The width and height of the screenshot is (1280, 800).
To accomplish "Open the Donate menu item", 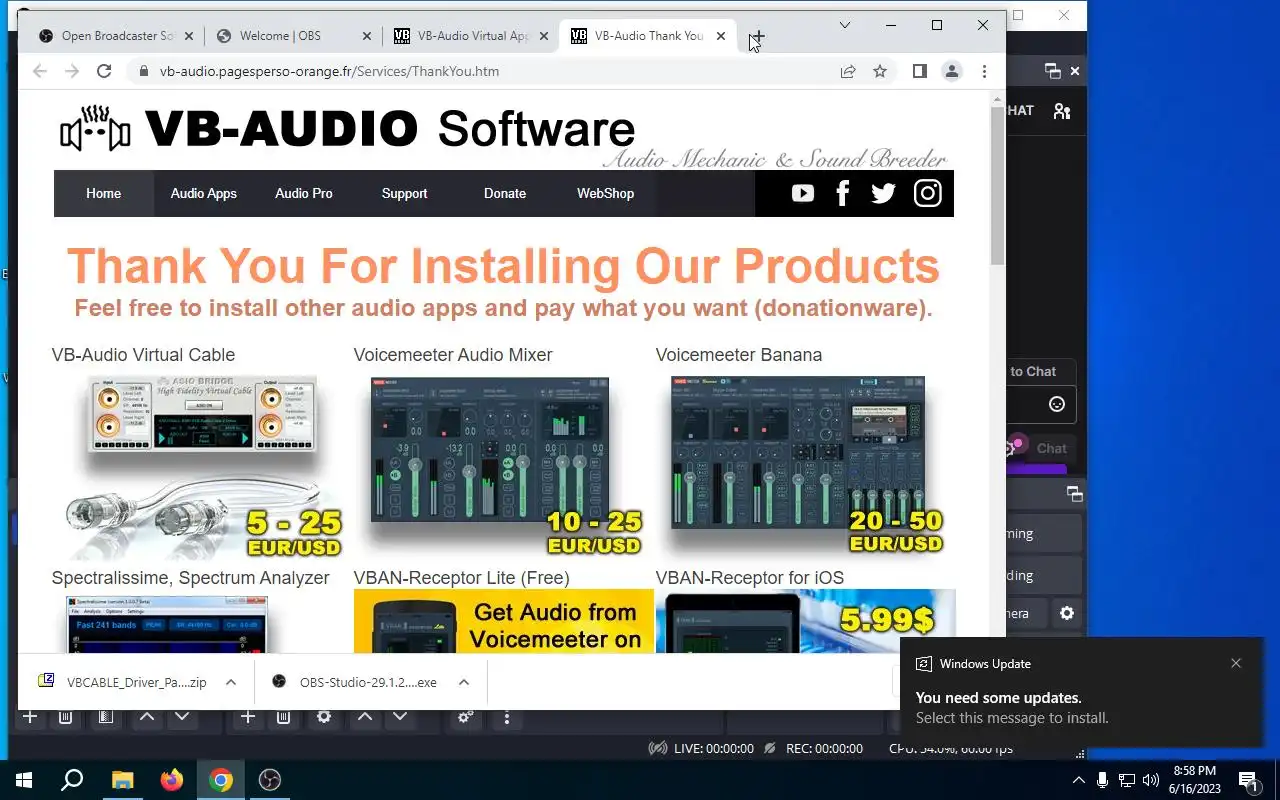I will click(505, 193).
